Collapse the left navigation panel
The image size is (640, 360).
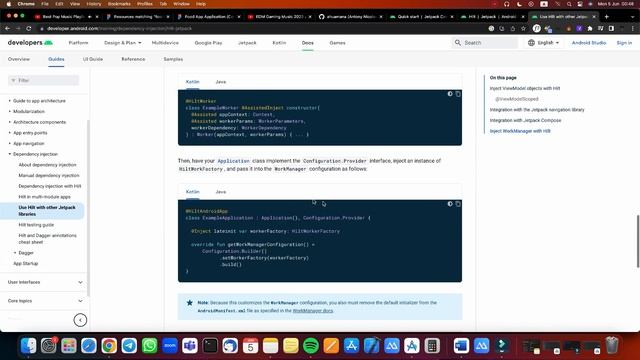[80, 320]
